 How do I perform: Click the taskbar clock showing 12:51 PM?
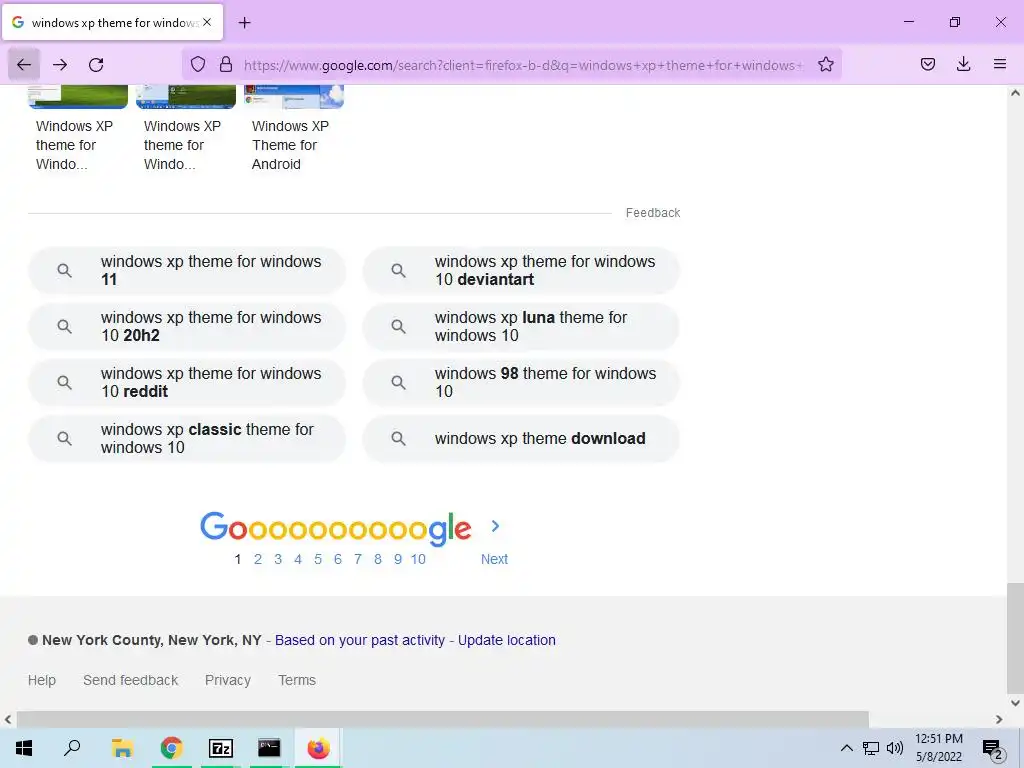coord(938,748)
